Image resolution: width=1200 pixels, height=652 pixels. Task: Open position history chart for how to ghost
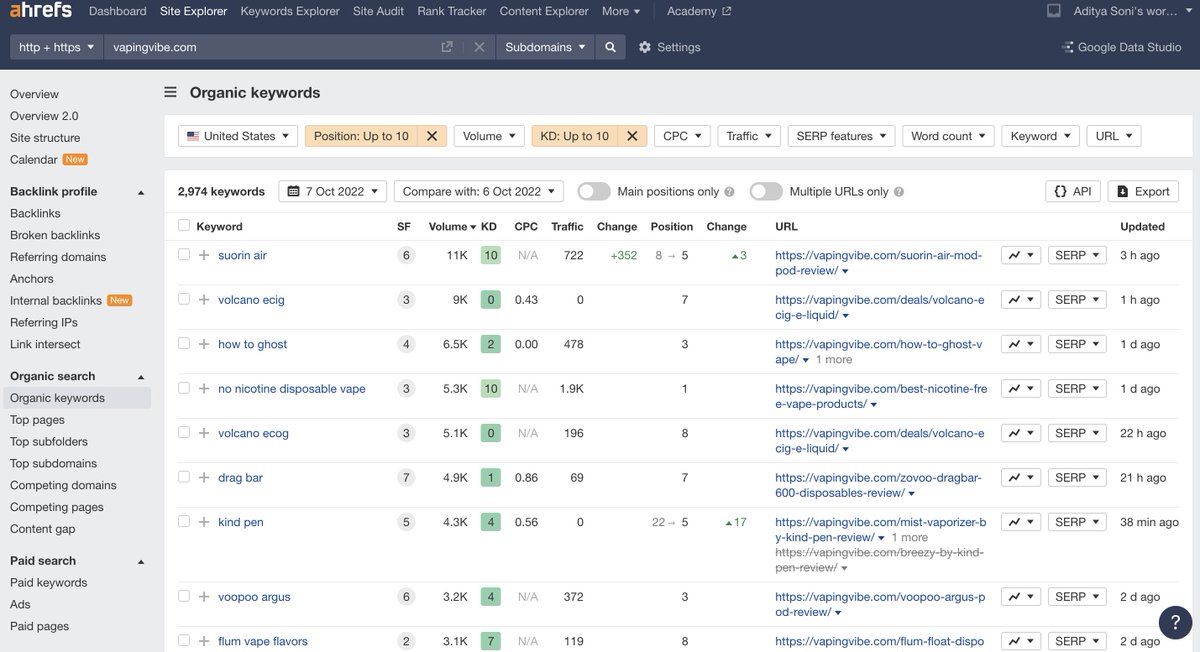[1021, 344]
